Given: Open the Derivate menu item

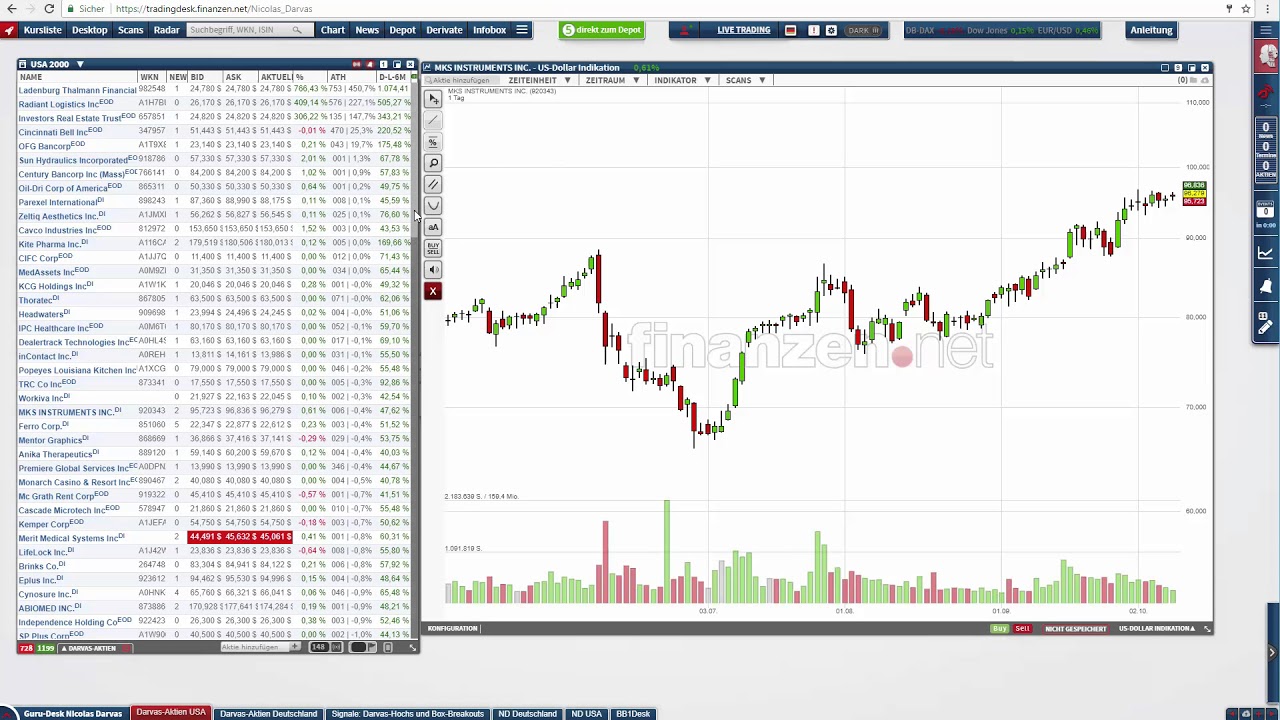Looking at the screenshot, I should 444,30.
